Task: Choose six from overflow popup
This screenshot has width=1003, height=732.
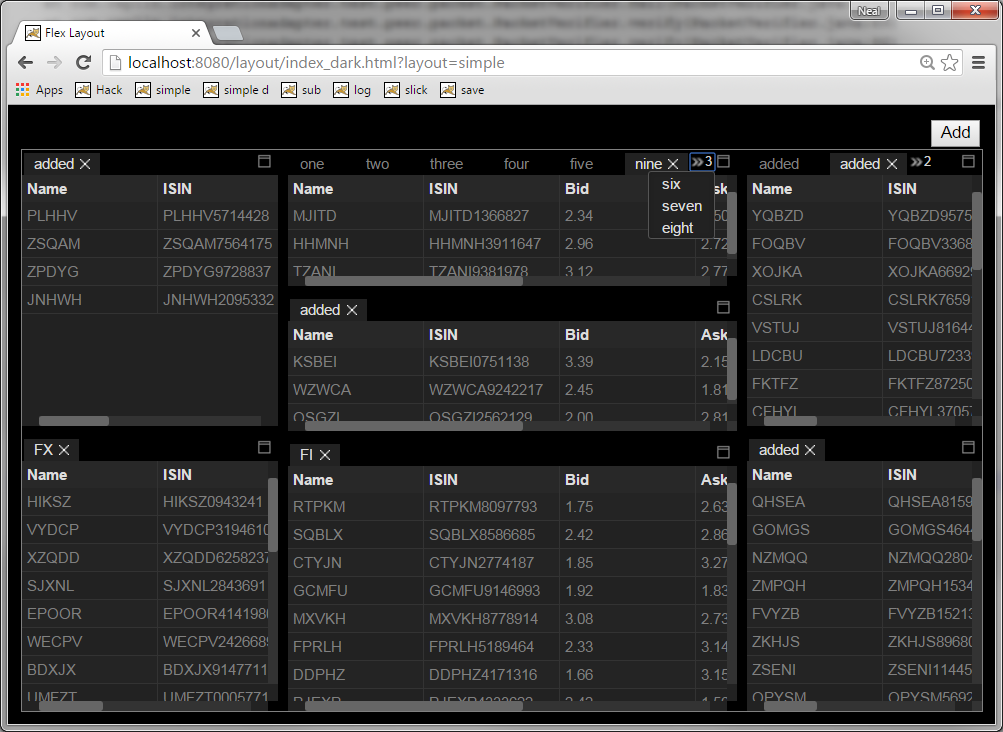Action: (x=671, y=184)
